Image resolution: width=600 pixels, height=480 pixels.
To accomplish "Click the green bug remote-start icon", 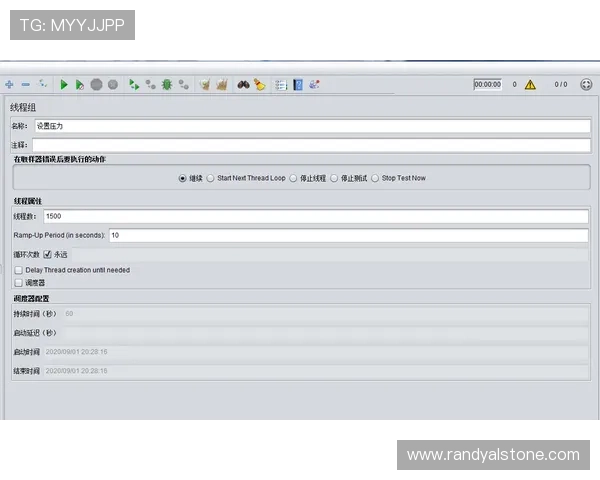I will pos(166,85).
